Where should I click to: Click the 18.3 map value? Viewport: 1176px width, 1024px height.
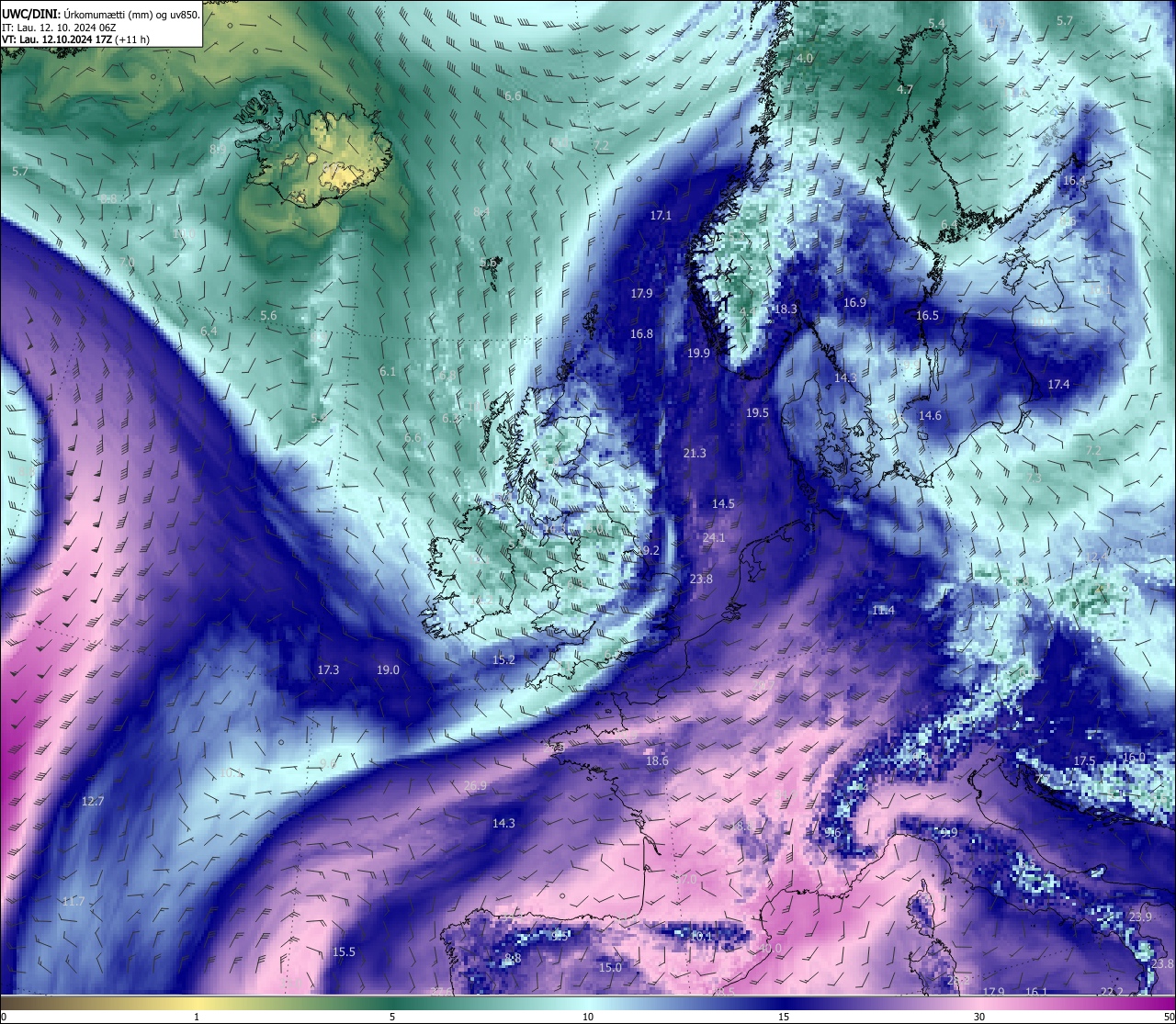tap(786, 309)
